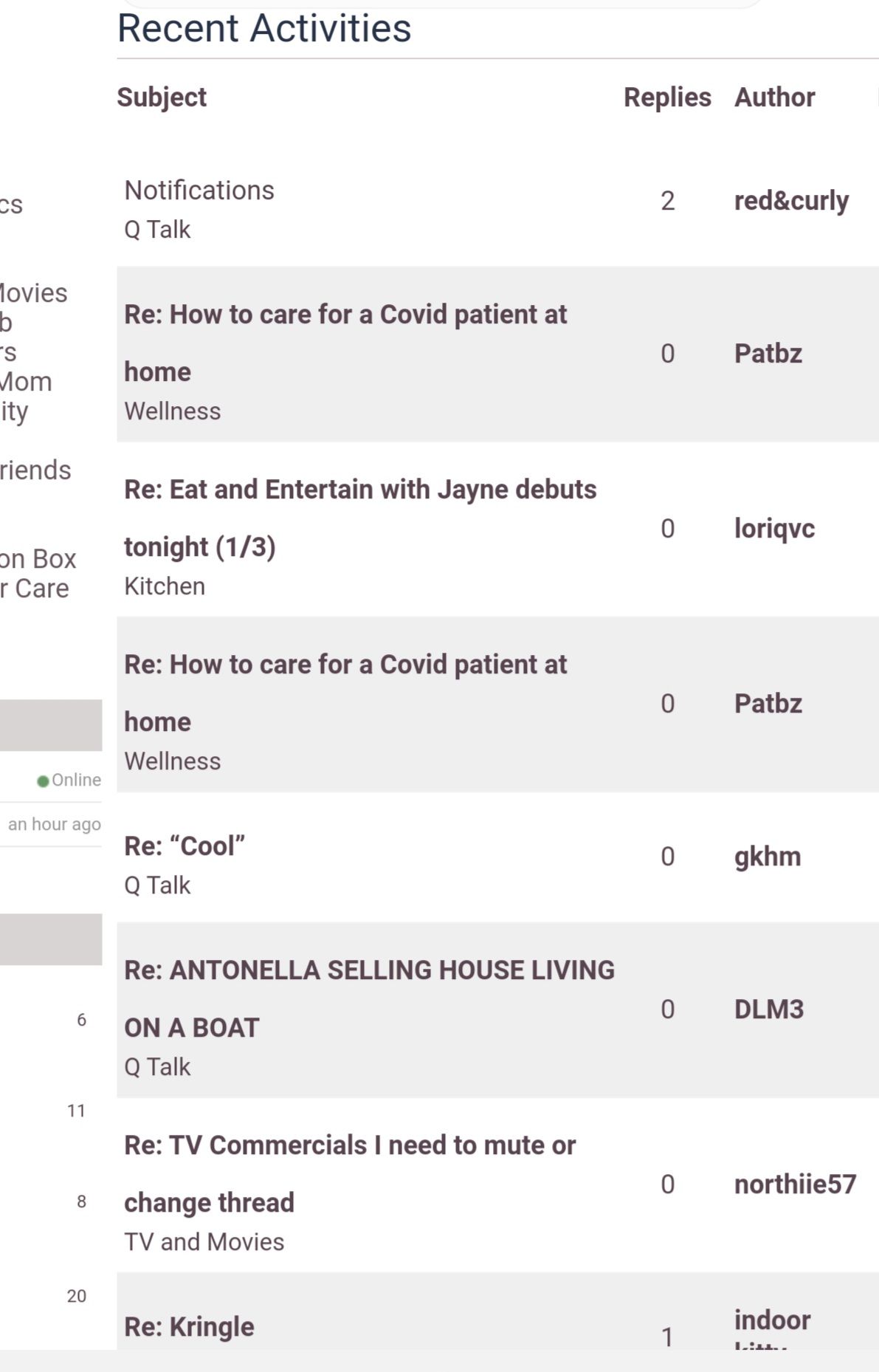Visit gkhm's author profile
This screenshot has height=1372, width=879.
(768, 857)
